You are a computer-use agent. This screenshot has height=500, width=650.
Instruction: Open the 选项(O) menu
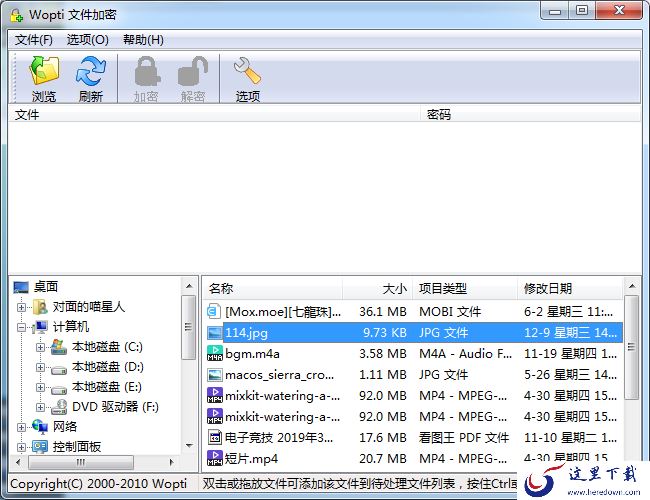pos(87,40)
